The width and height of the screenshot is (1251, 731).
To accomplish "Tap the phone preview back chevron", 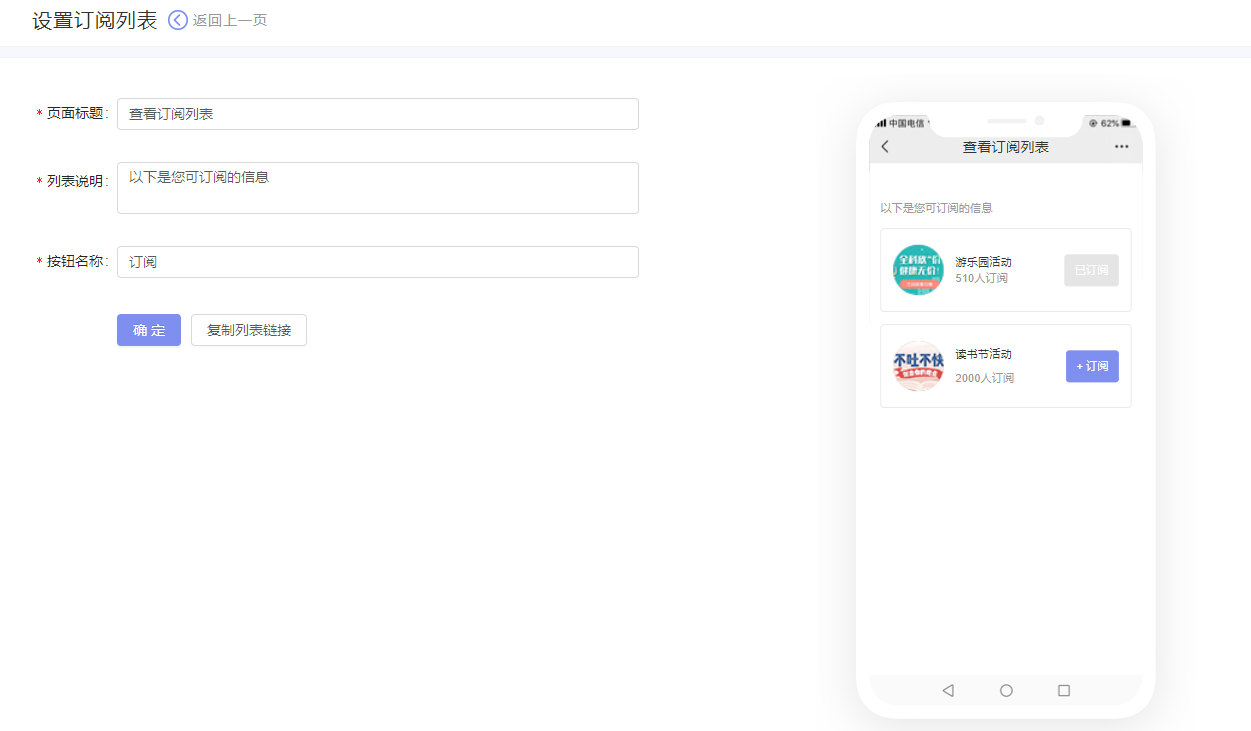I will coord(885,147).
